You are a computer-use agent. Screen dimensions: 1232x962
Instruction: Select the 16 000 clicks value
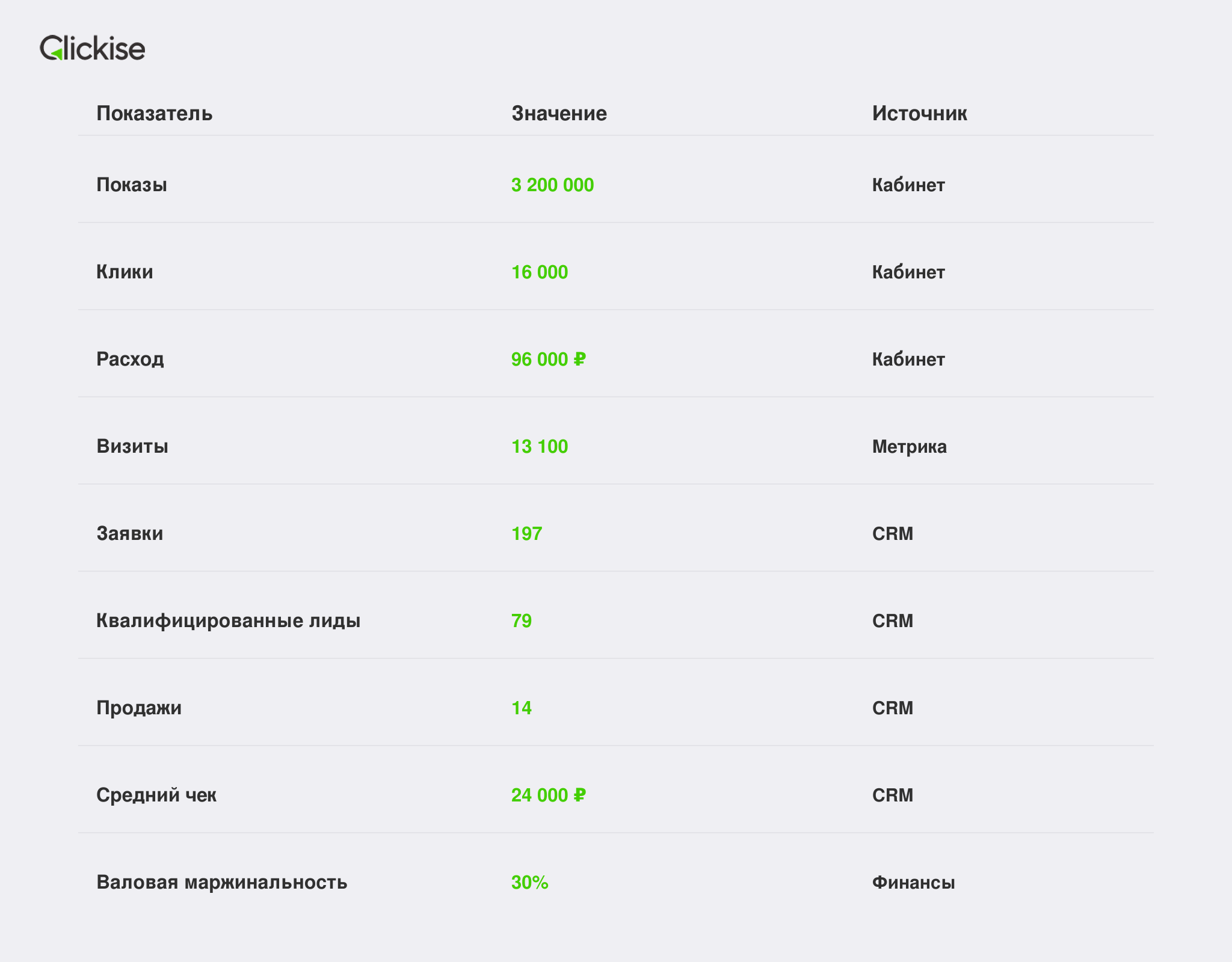tap(540, 272)
